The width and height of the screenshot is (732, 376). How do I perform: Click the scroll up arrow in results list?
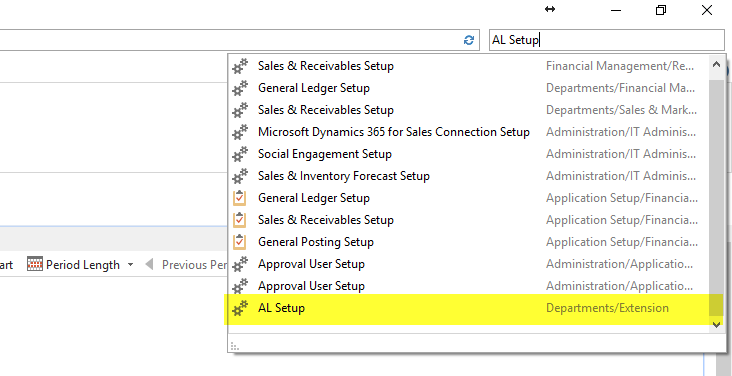coord(717,65)
